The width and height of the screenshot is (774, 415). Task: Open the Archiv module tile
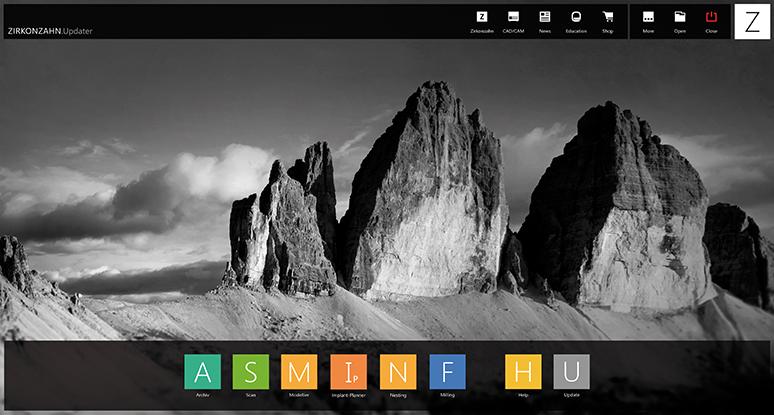pyautogui.click(x=202, y=372)
